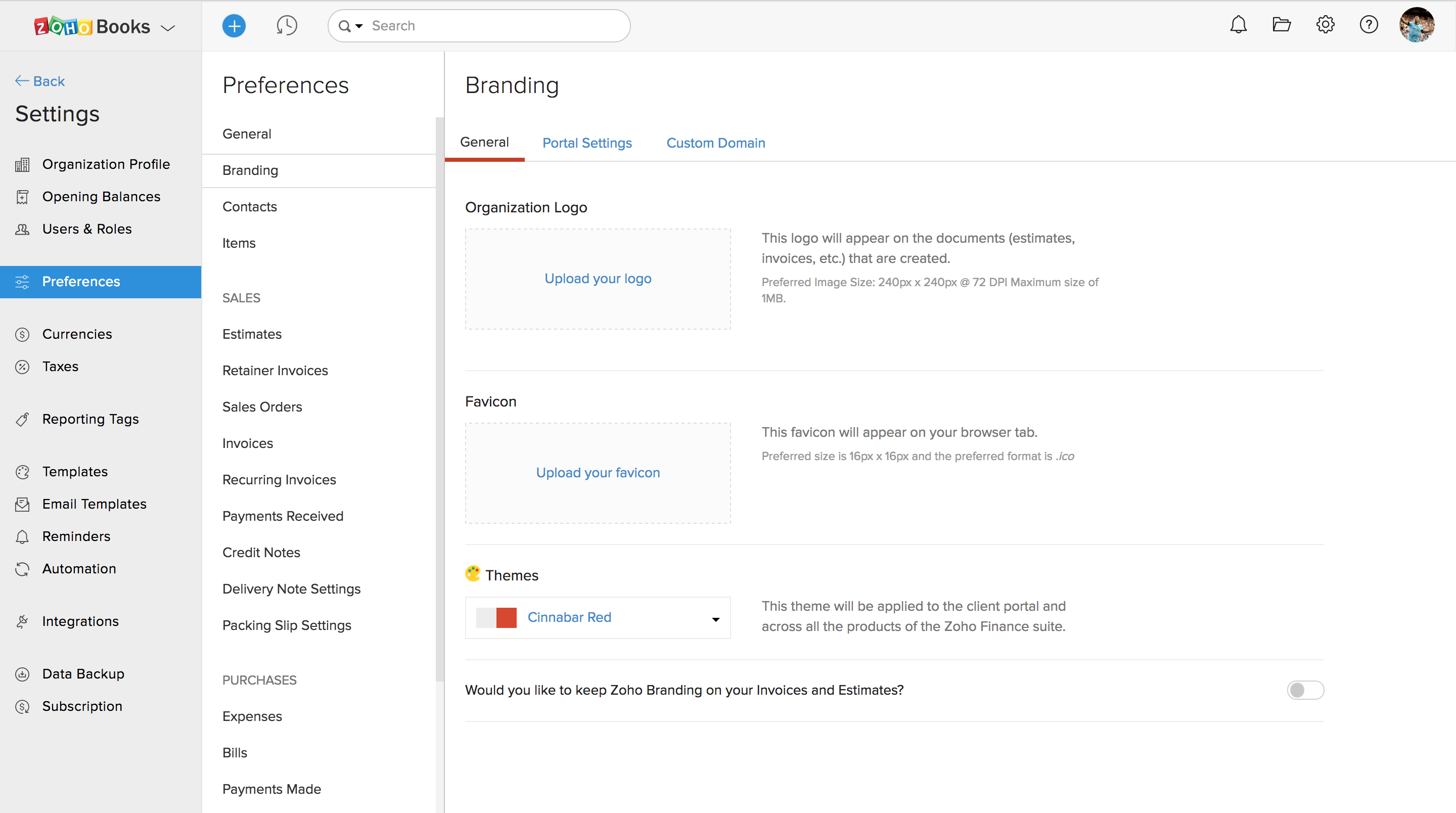The image size is (1456, 813).
Task: Click the Preferences list scrollbar
Action: (x=440, y=398)
